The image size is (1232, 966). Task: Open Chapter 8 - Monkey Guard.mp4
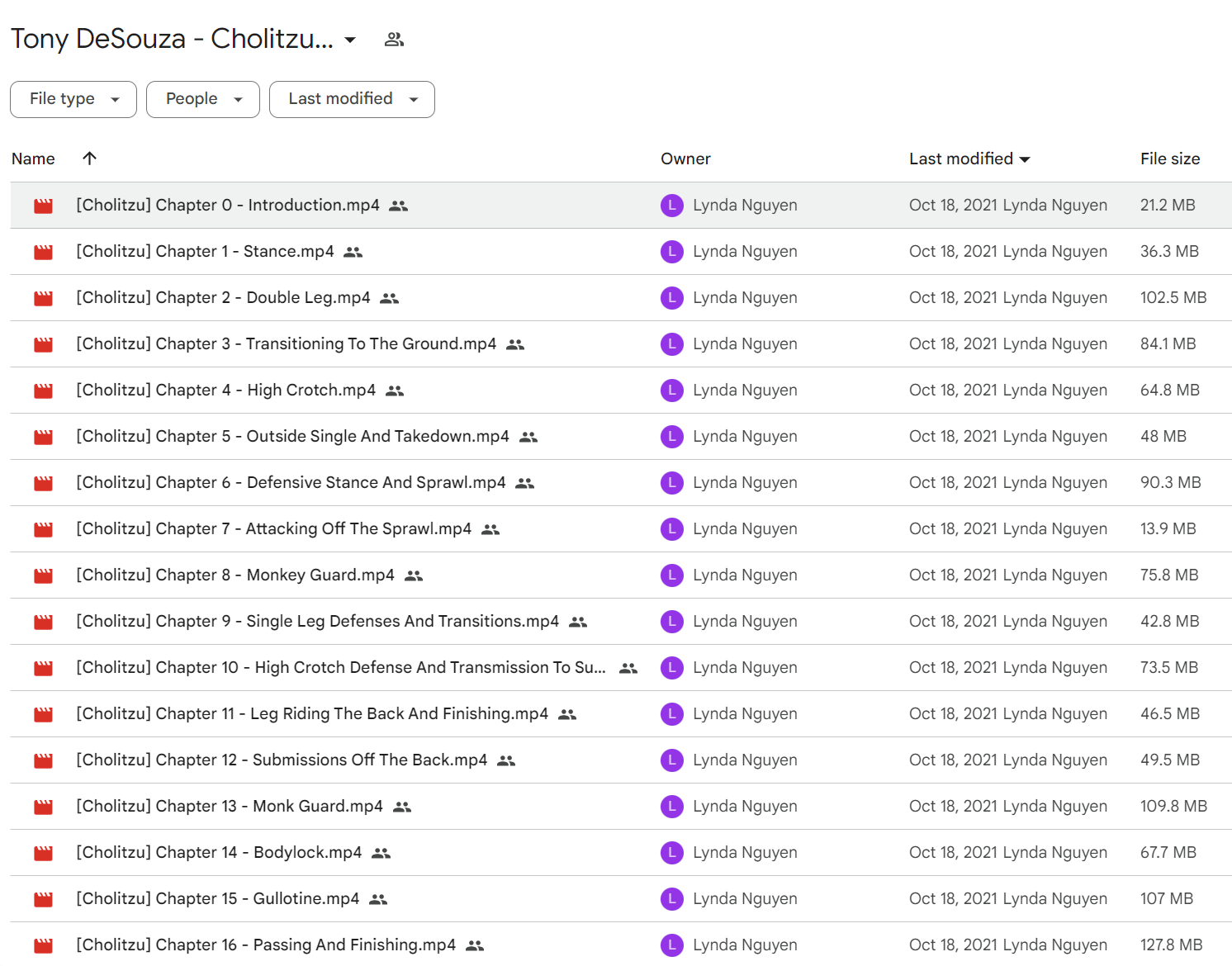(x=235, y=575)
